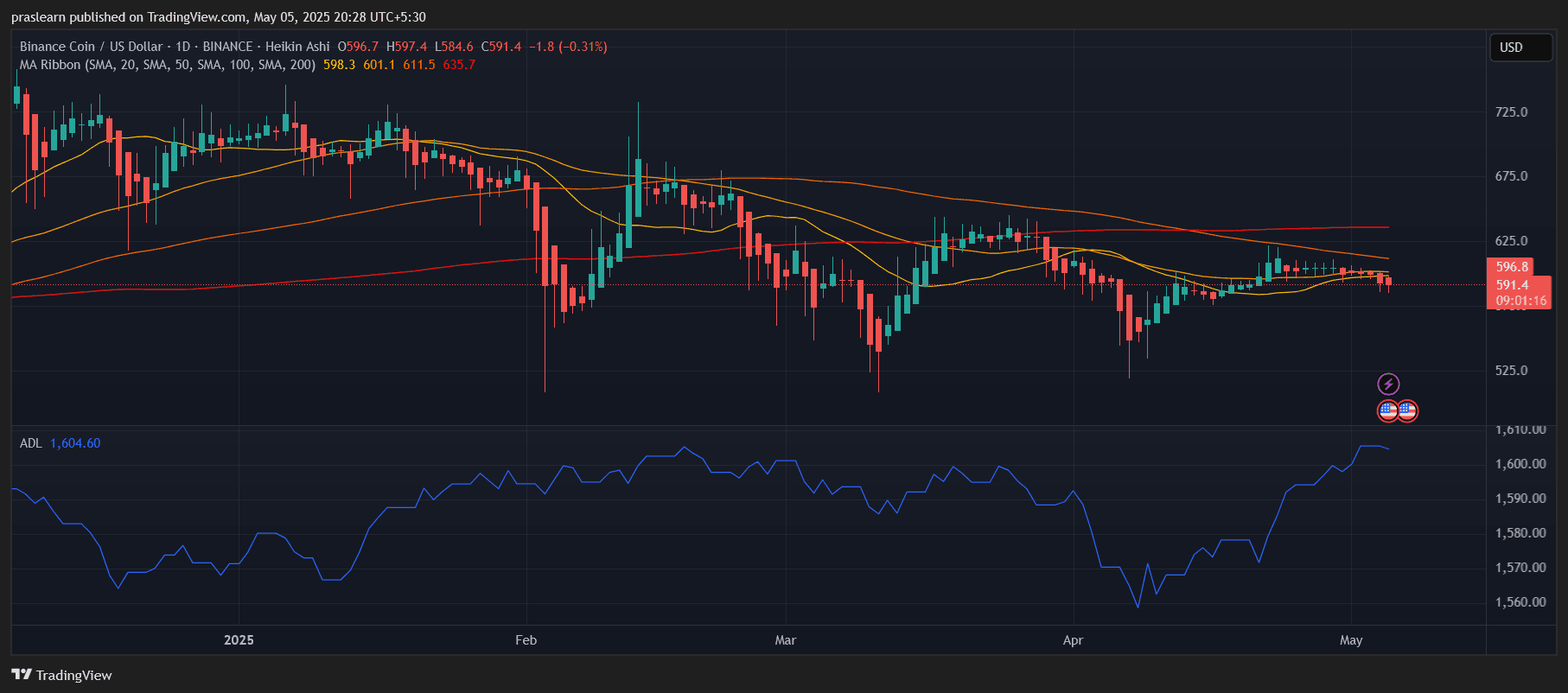
Task: Click the TradingView logo at bottom left
Action: [x=61, y=675]
